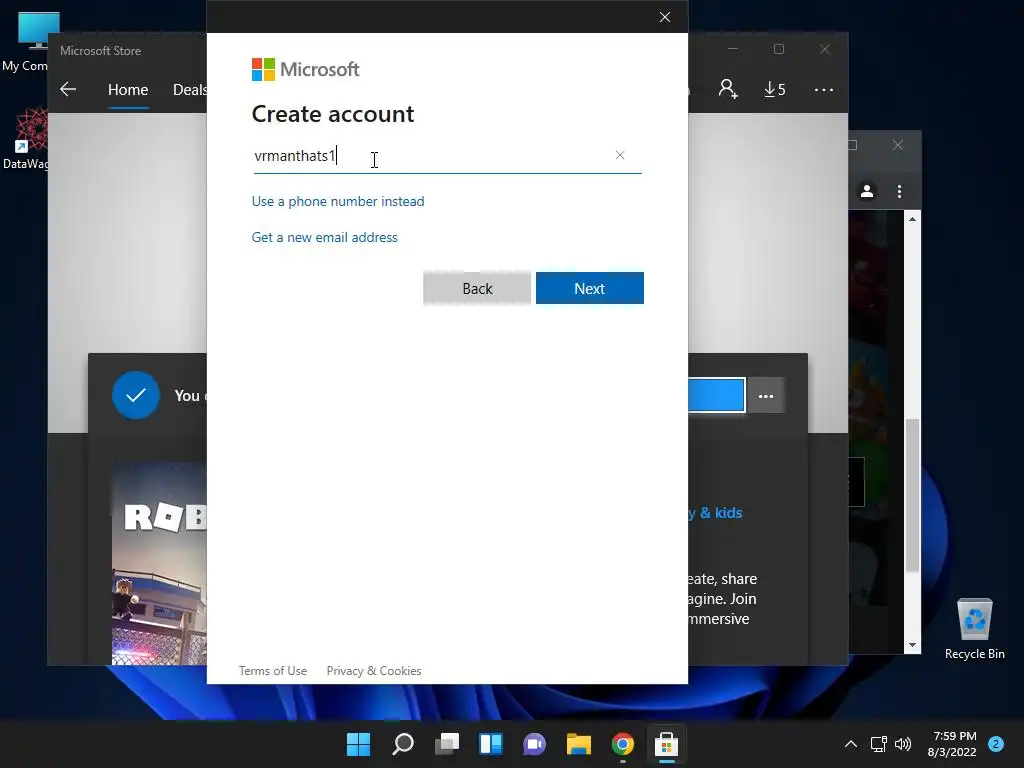This screenshot has width=1024, height=768.
Task: Close the Create account dialog
Action: tap(665, 17)
